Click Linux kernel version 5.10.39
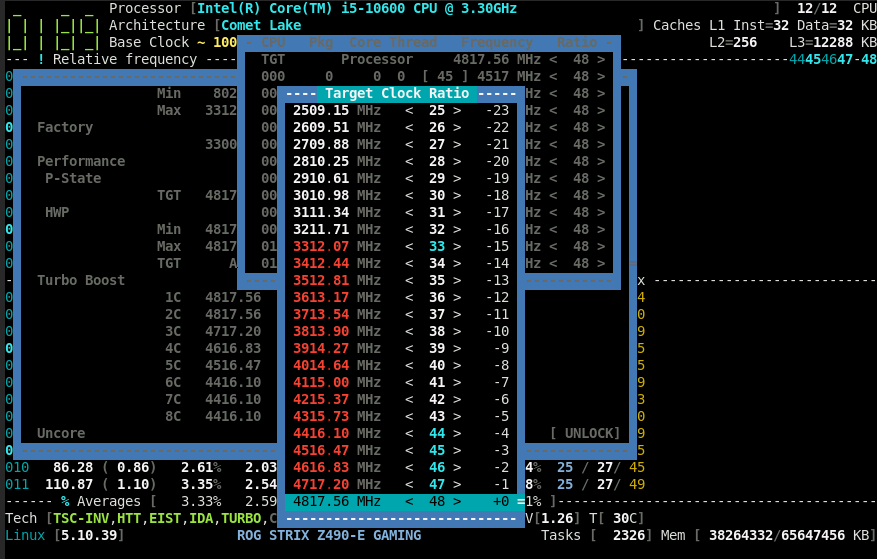 point(89,535)
